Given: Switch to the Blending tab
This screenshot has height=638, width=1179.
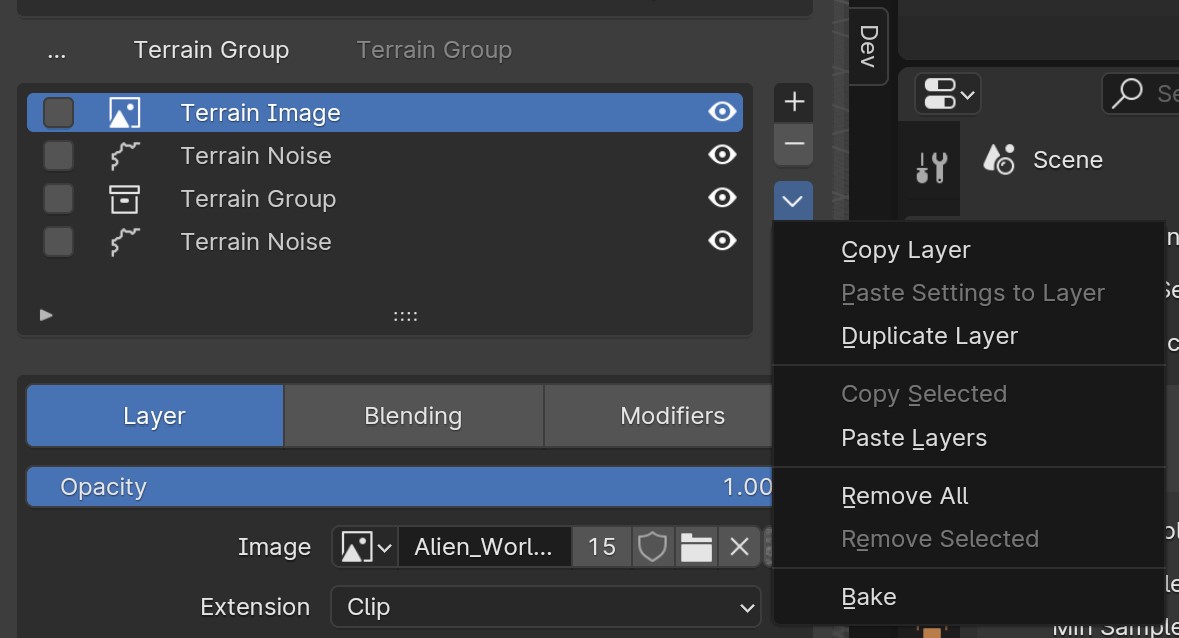Looking at the screenshot, I should tap(413, 416).
